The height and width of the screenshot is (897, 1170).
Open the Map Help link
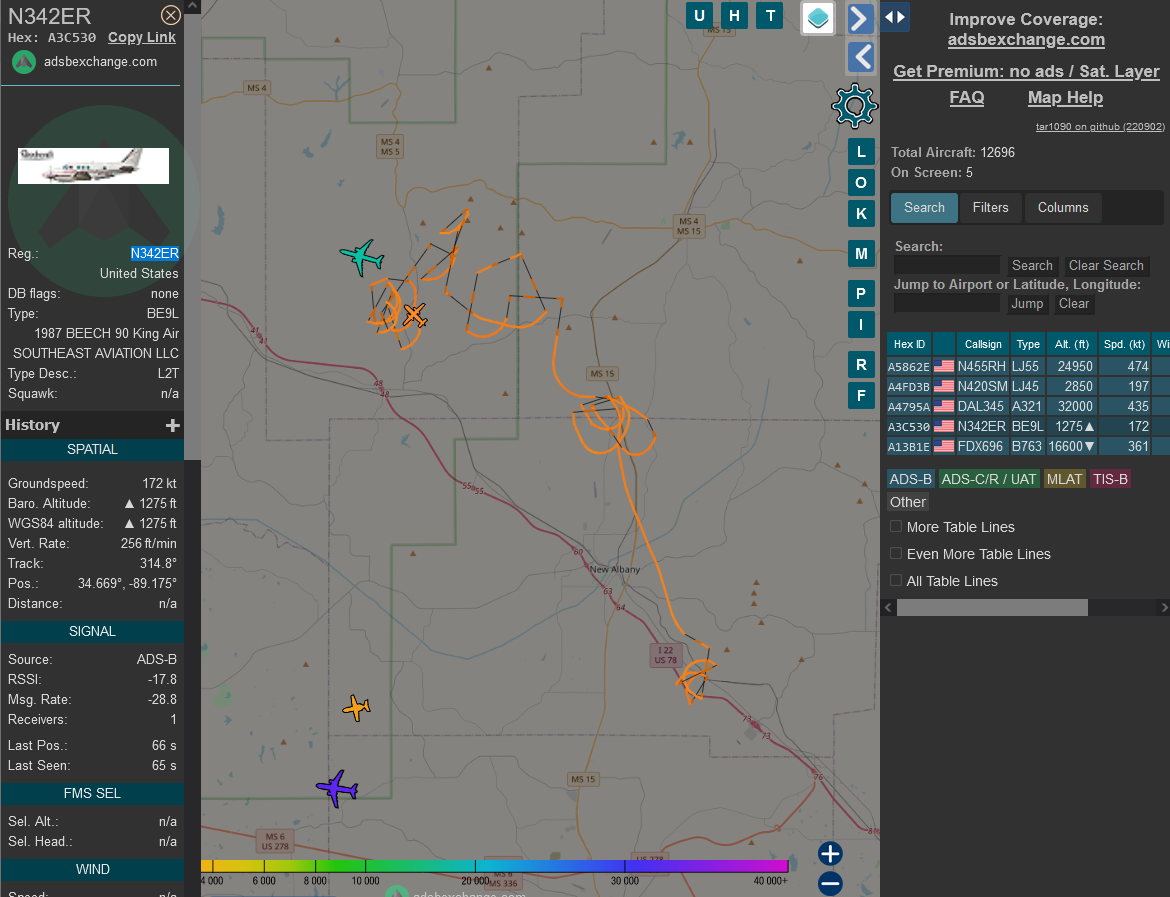pyautogui.click(x=1065, y=98)
